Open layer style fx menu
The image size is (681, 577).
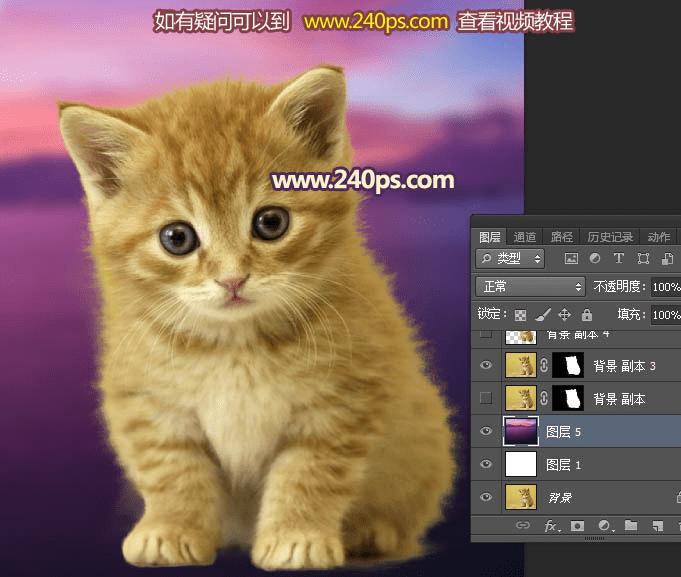(x=552, y=526)
